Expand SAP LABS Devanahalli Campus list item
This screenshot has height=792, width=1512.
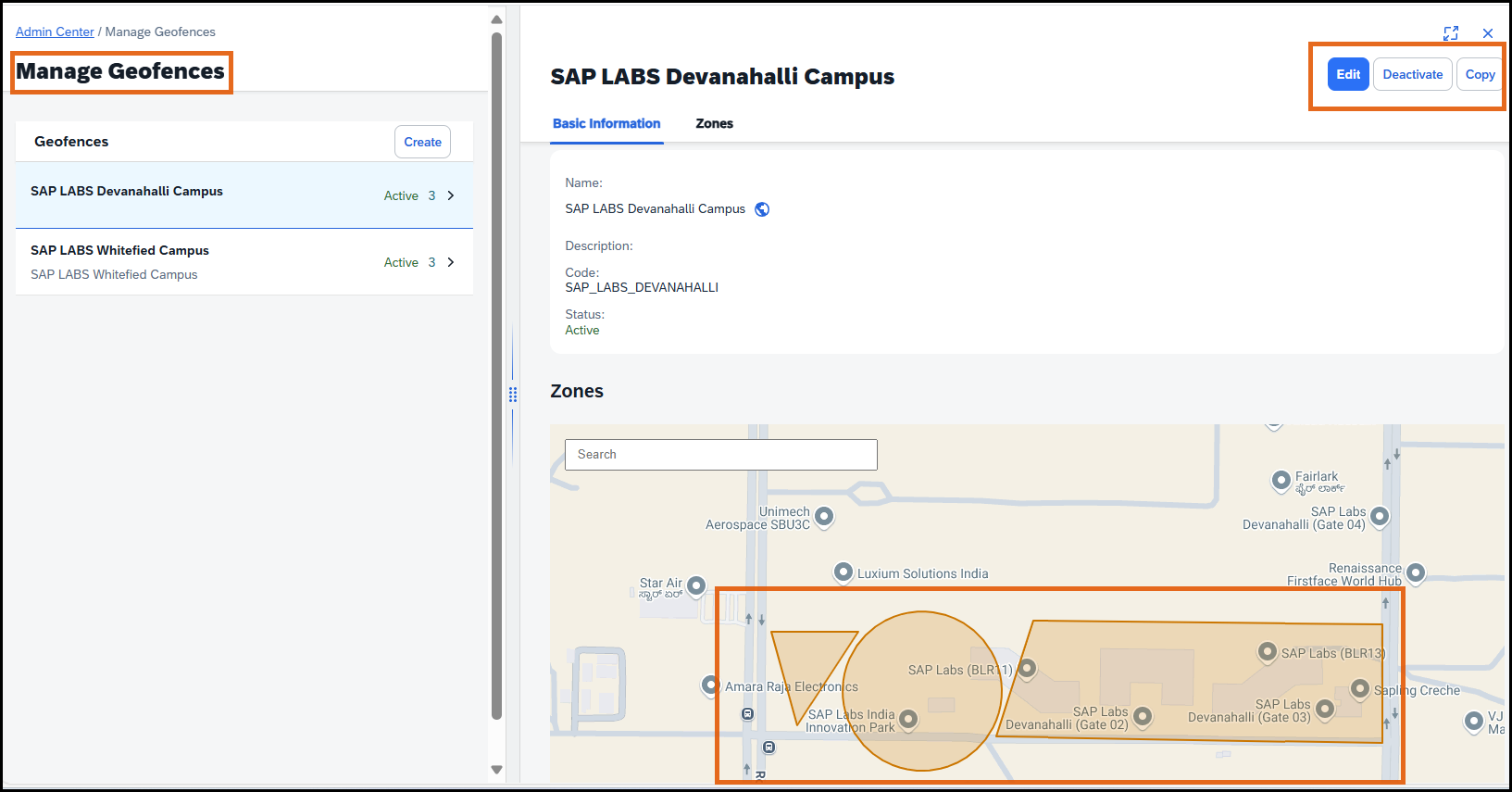[x=451, y=195]
